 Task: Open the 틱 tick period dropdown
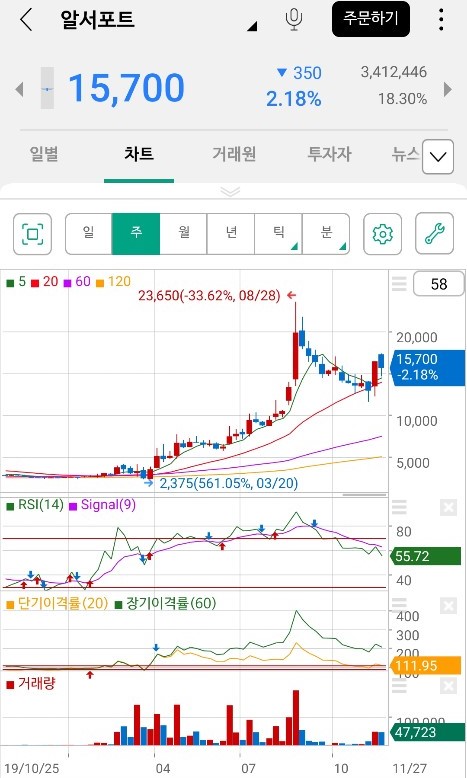(x=278, y=234)
